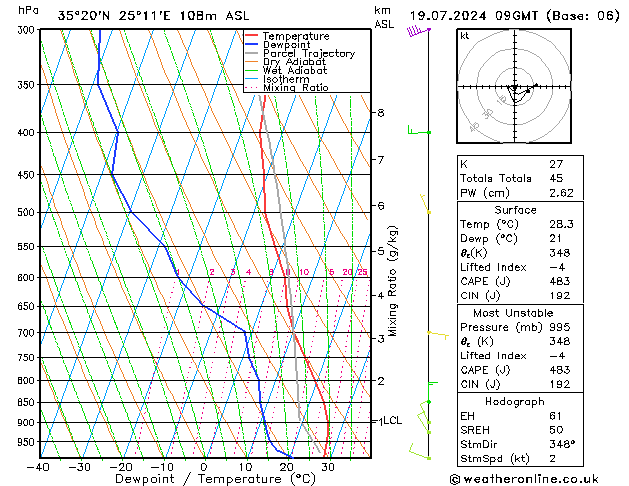Click the surface Dewp value 21
Viewport: 629px width, 486px height.
click(555, 239)
